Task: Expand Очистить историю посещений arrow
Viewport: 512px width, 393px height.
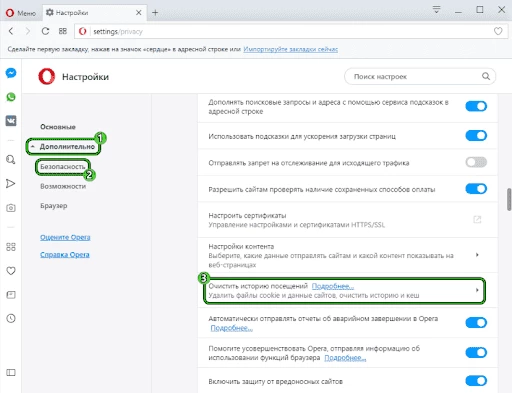Action: [x=477, y=290]
